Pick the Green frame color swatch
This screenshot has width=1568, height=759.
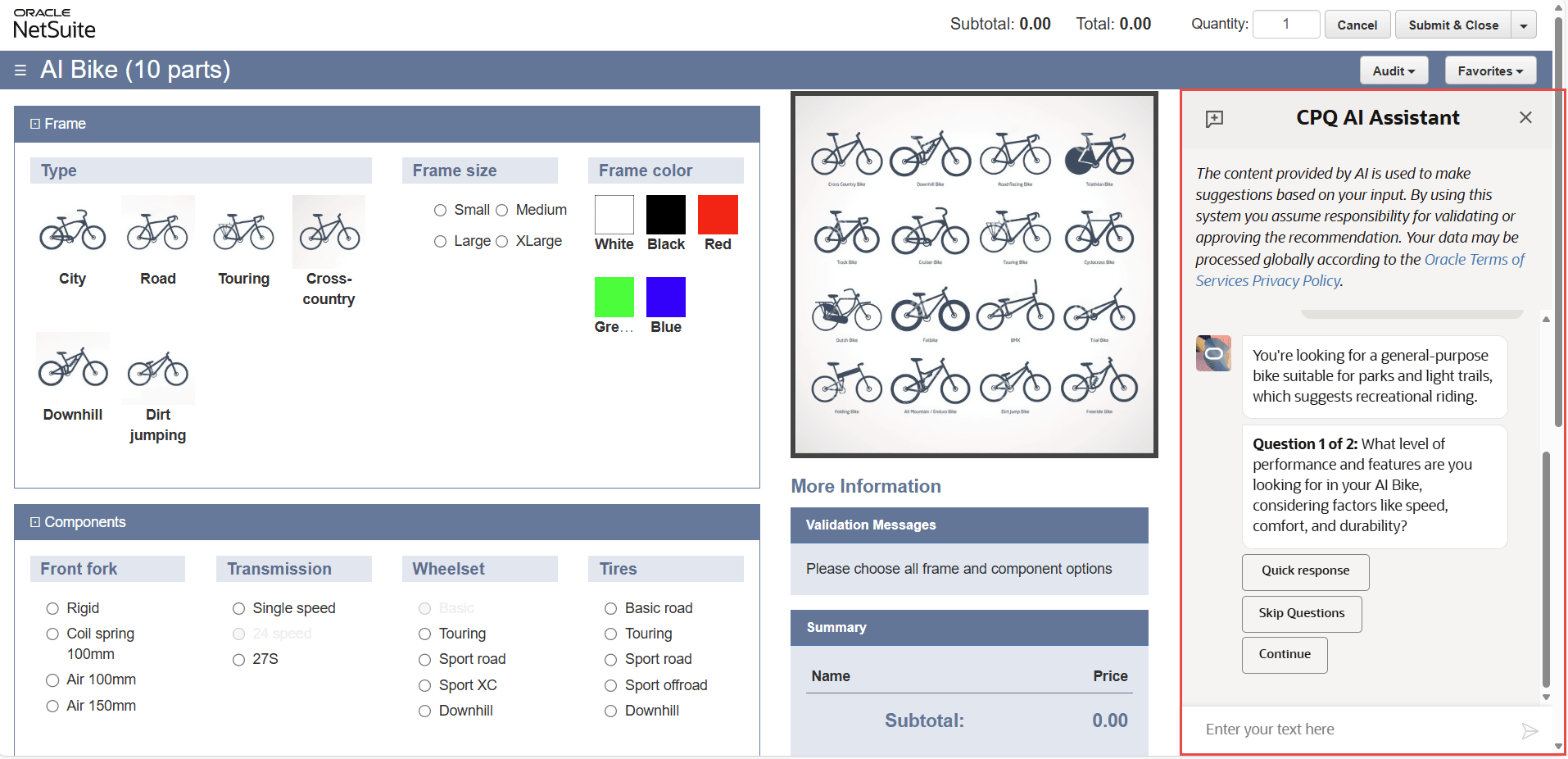[614, 297]
